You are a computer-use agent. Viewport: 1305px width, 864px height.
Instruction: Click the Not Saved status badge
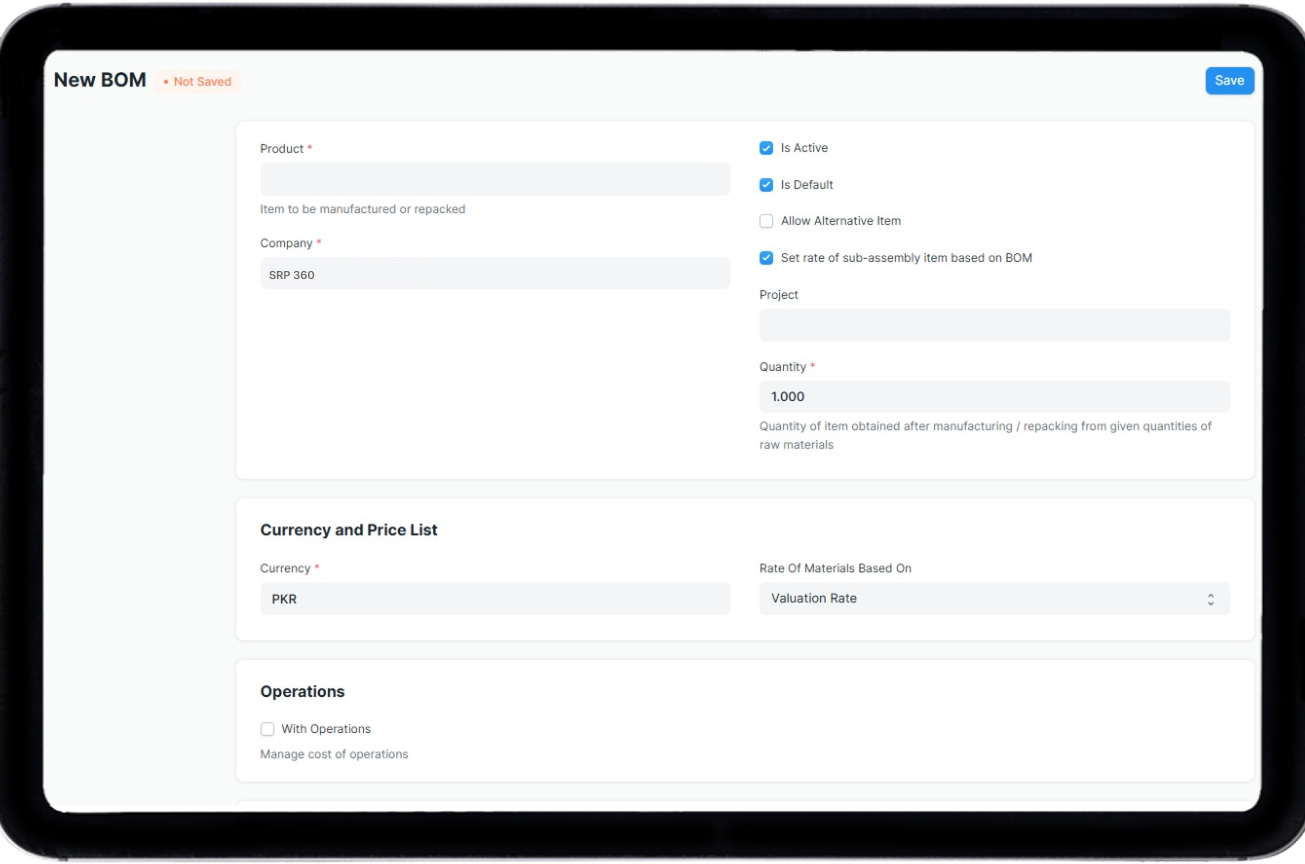click(x=197, y=82)
